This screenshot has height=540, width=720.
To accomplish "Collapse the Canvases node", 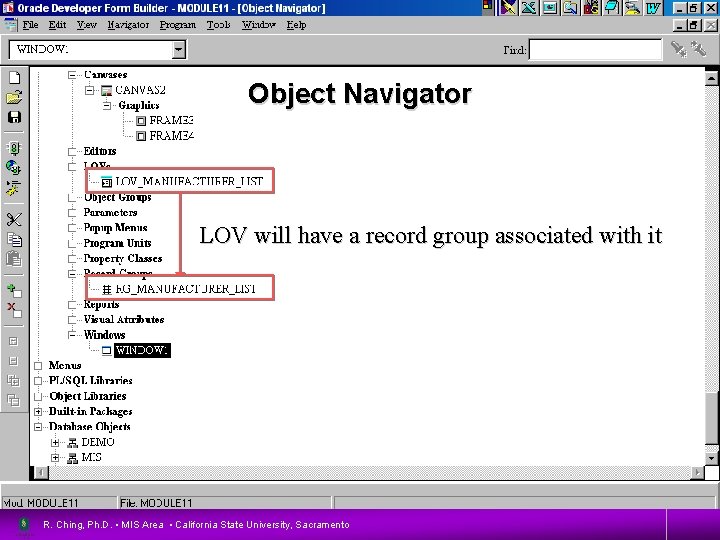I will point(72,75).
